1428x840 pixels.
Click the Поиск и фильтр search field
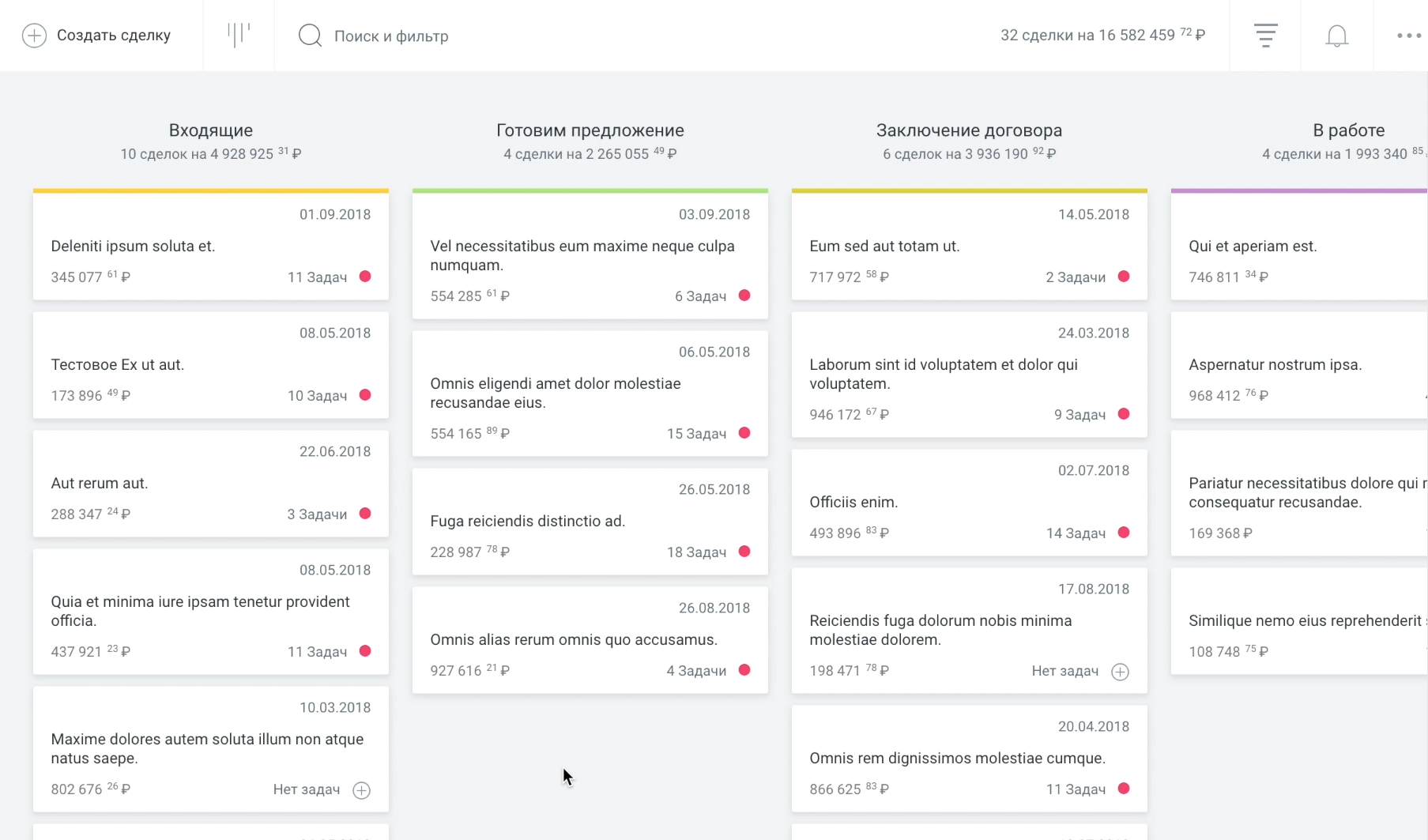coord(391,36)
